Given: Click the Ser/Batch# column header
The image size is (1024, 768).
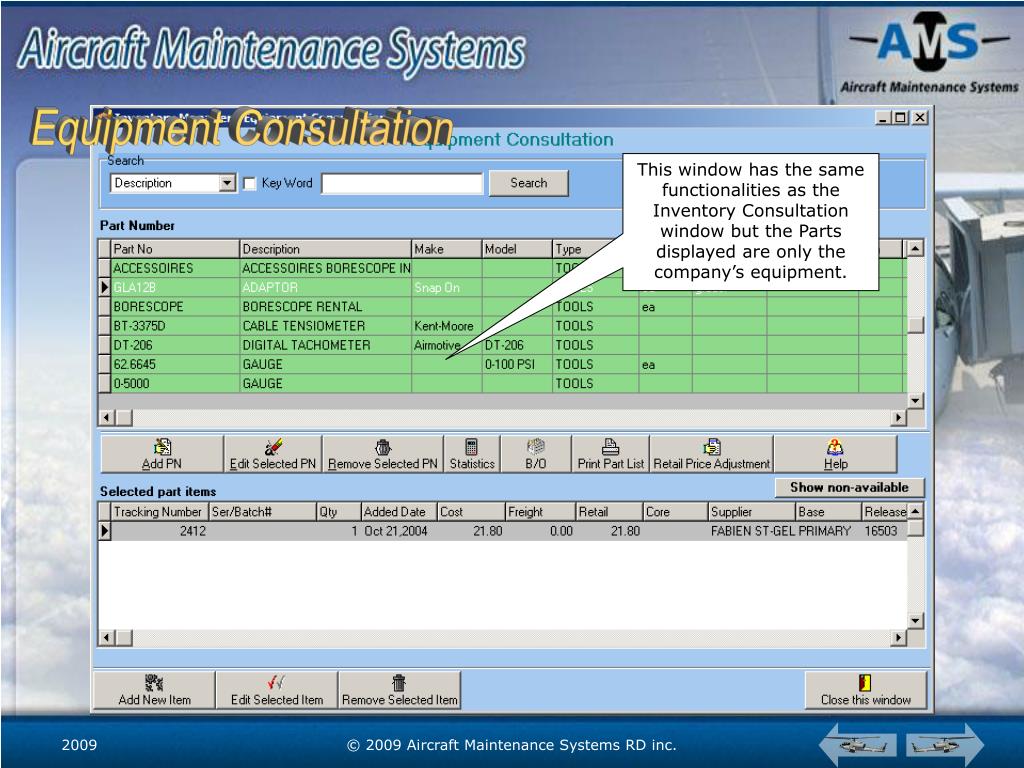Looking at the screenshot, I should click(x=263, y=511).
